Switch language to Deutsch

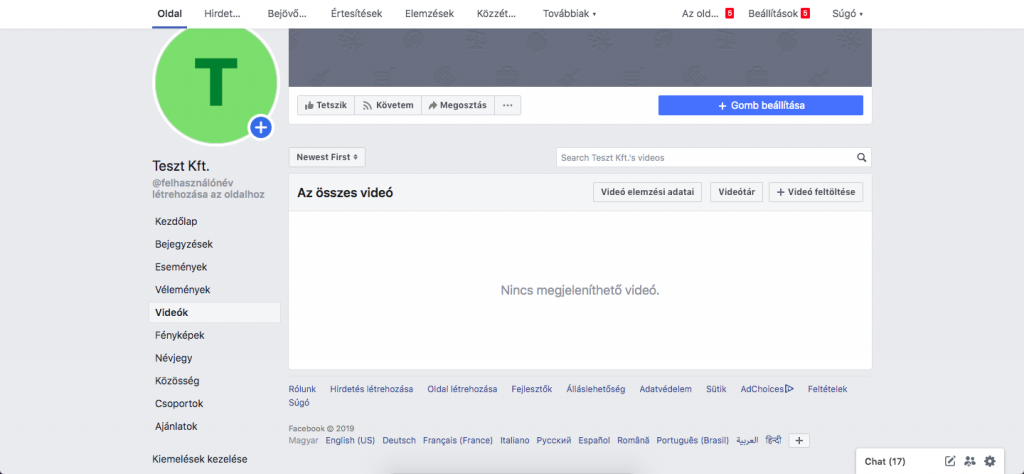[x=399, y=441]
